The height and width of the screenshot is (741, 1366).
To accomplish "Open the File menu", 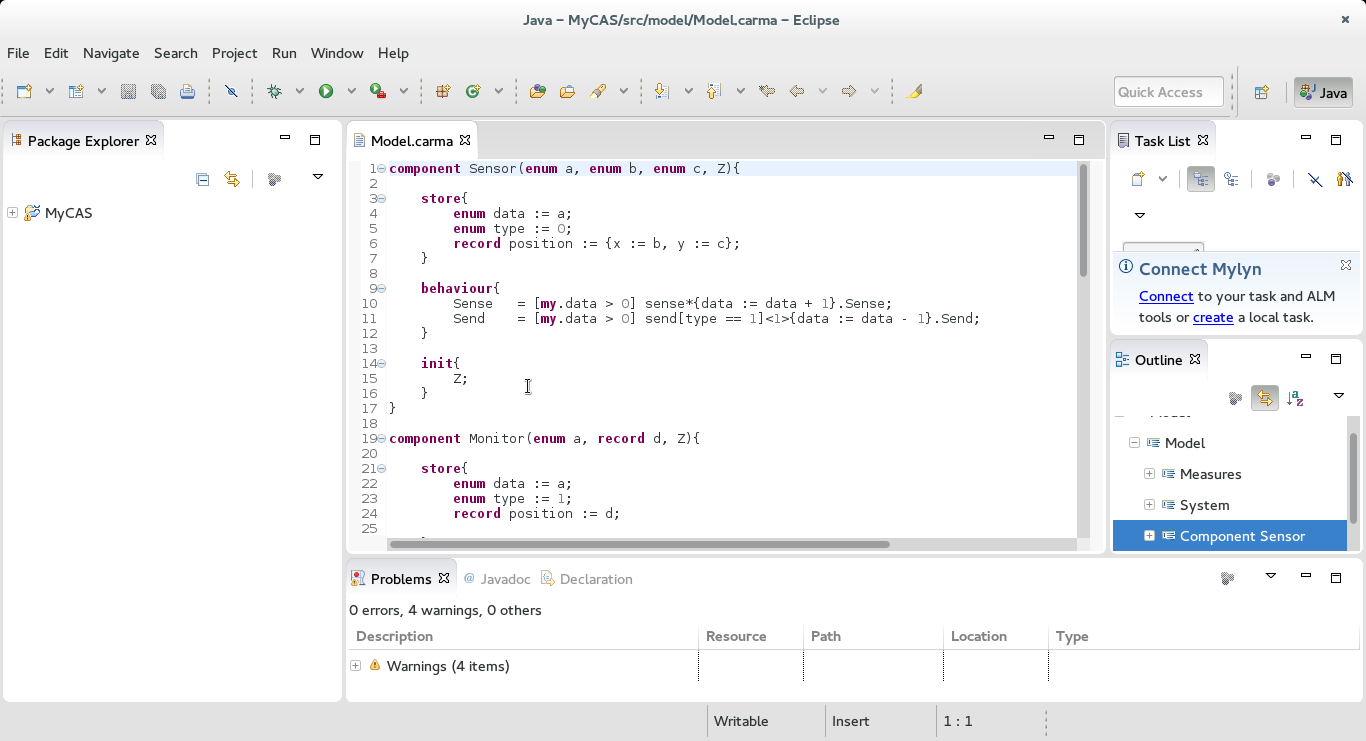I will pos(18,53).
